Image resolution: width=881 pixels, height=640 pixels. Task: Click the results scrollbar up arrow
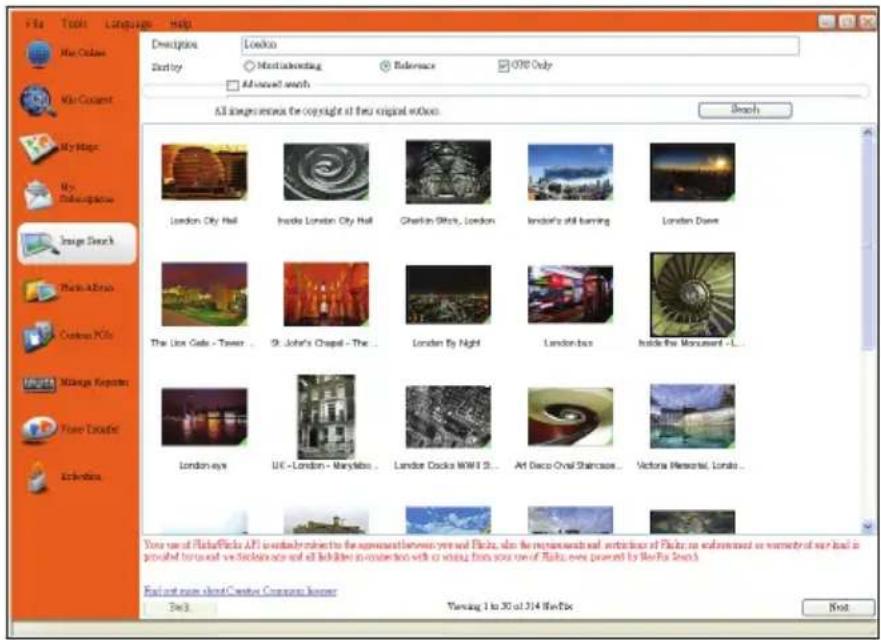click(868, 133)
